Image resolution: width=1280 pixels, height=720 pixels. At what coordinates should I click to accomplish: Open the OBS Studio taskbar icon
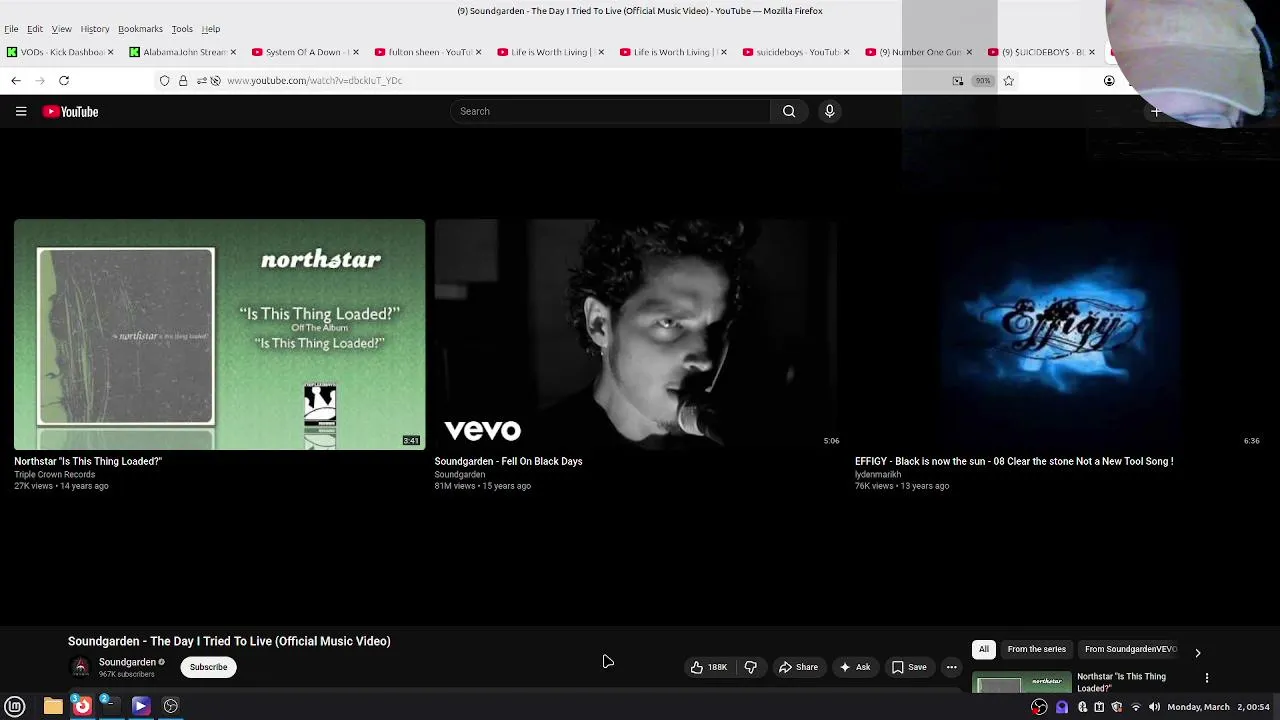[171, 706]
